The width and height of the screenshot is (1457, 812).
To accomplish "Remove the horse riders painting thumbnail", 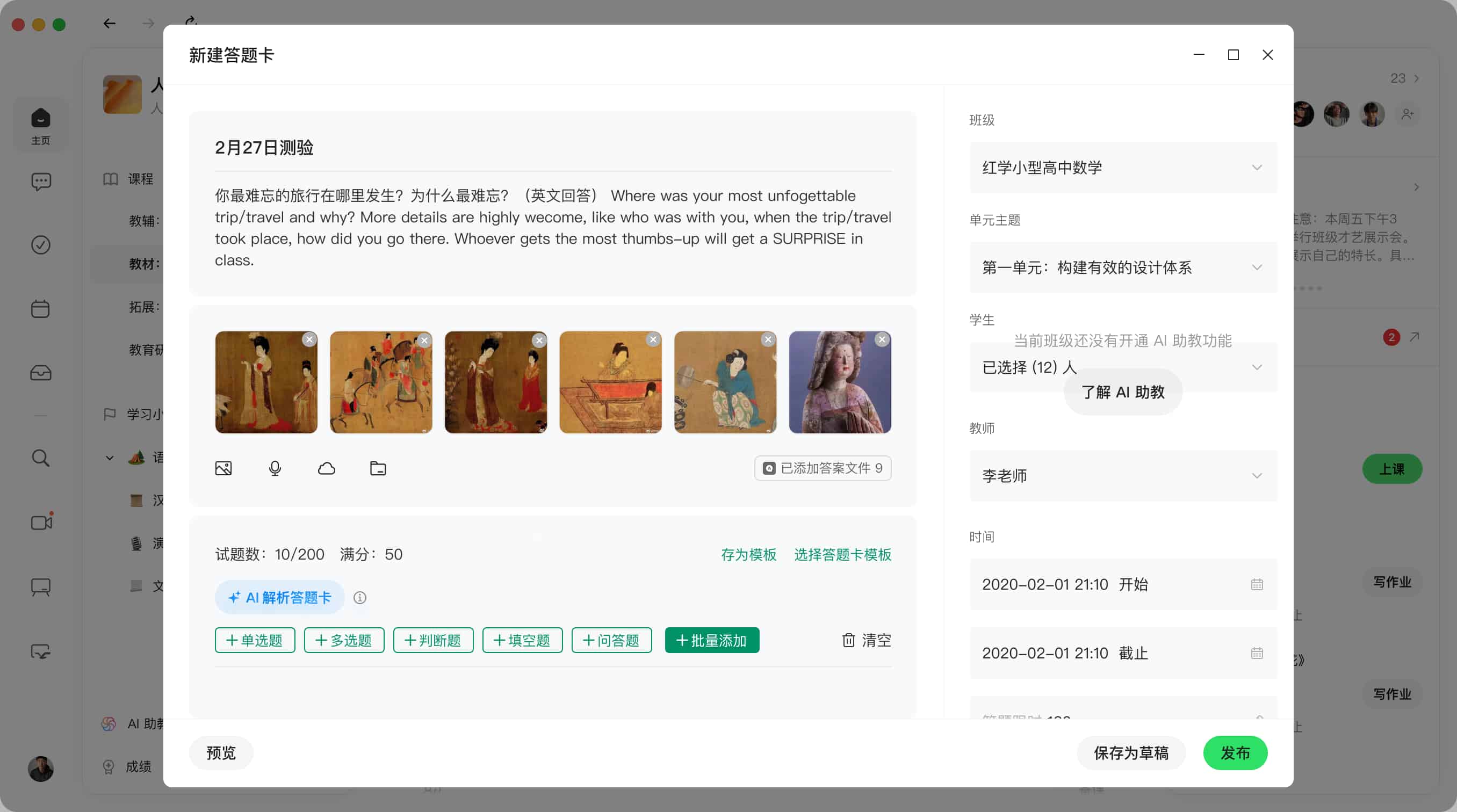I will pos(424,340).
